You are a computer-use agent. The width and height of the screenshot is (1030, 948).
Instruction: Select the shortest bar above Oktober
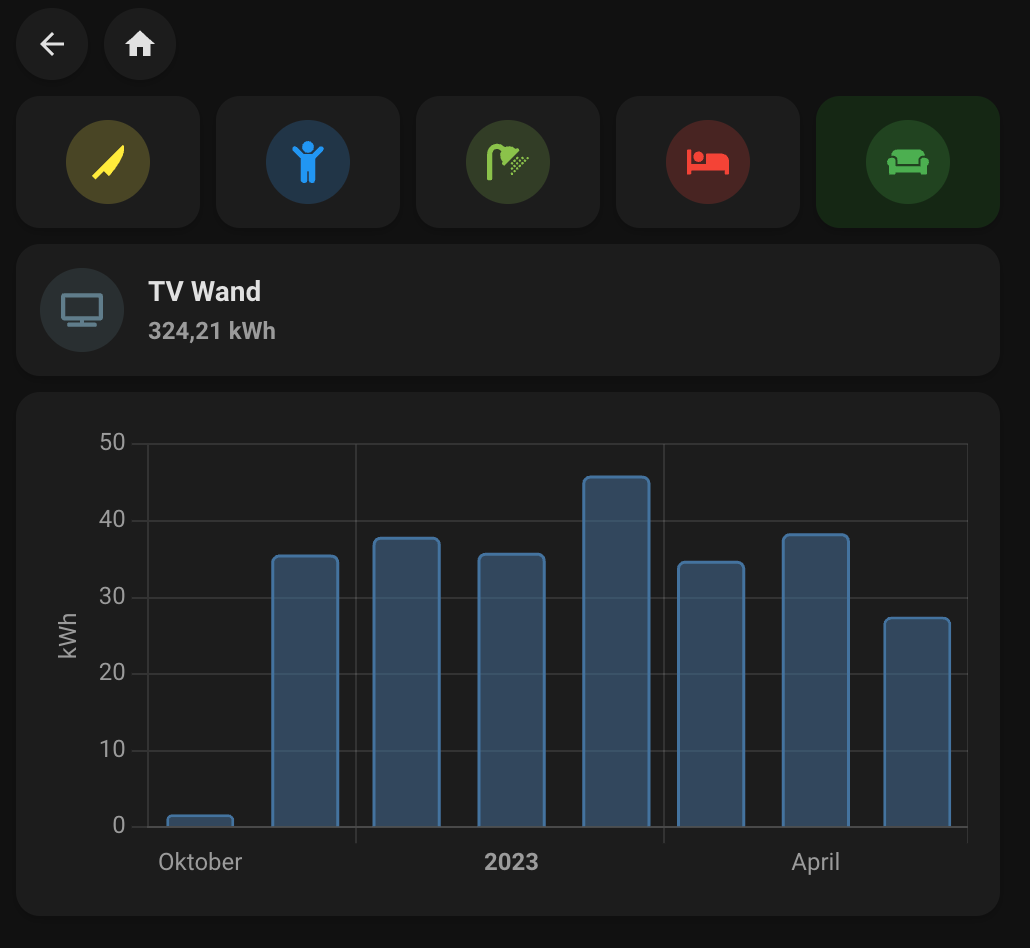click(x=200, y=821)
